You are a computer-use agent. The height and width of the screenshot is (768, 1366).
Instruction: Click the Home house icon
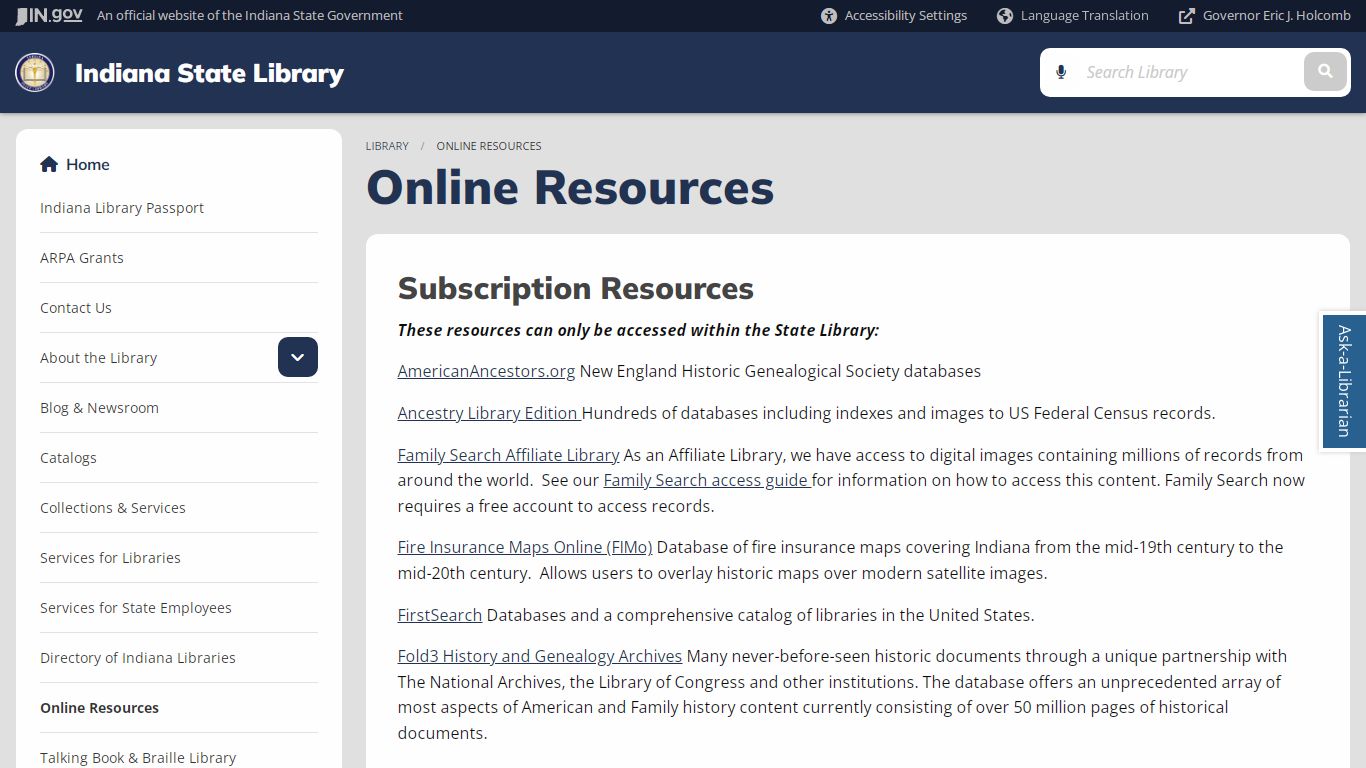point(49,164)
